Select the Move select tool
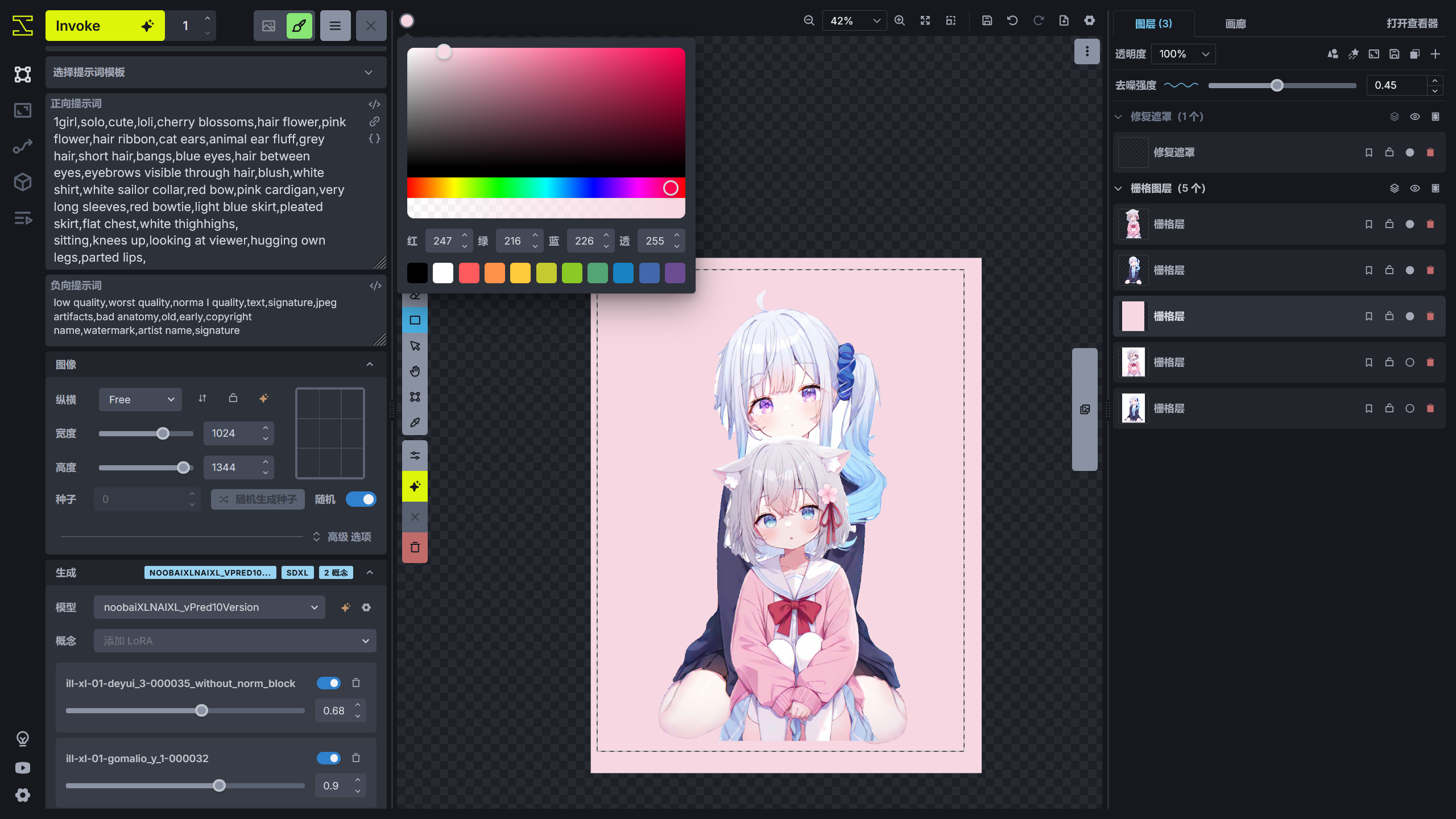 415,345
